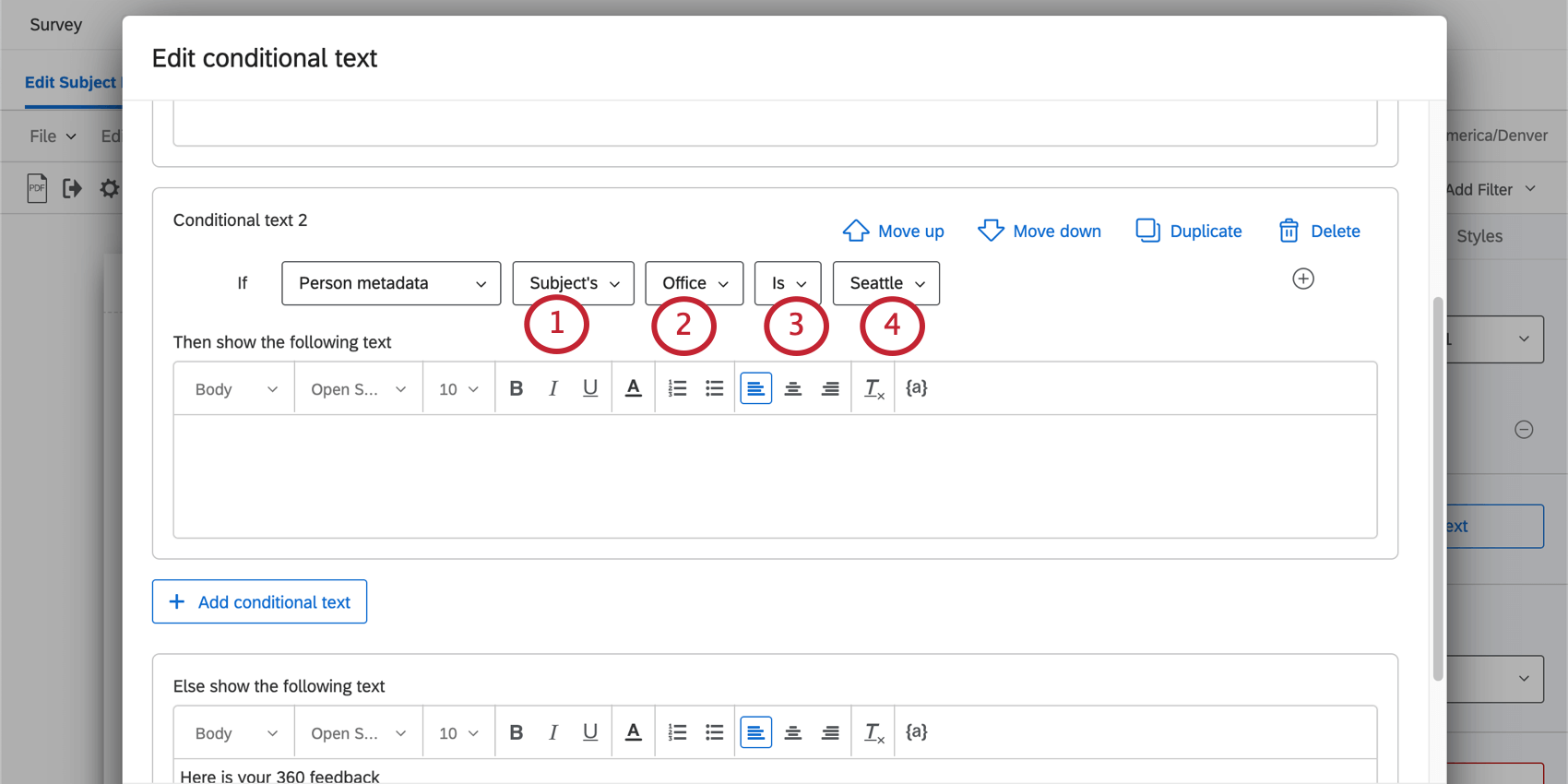Add another condition with the plus icon
1568x784 pixels.
1303,279
